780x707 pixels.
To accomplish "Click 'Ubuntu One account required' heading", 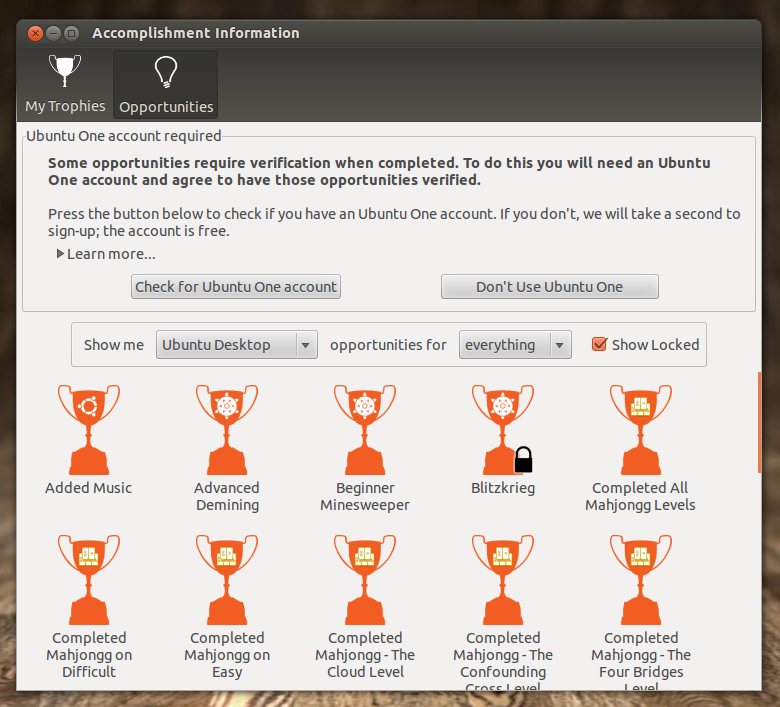I will [x=123, y=136].
